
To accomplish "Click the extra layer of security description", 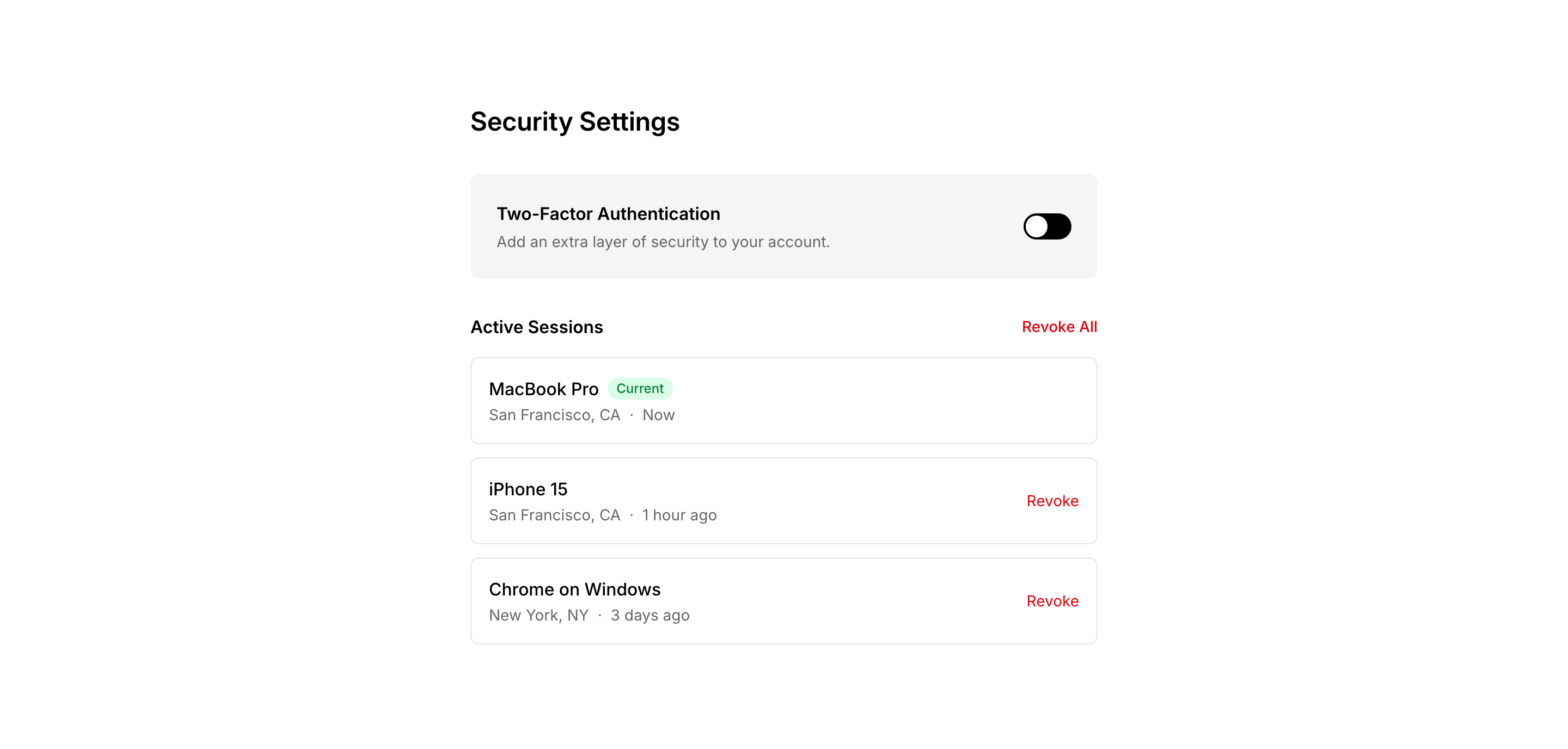I will tap(663, 242).
